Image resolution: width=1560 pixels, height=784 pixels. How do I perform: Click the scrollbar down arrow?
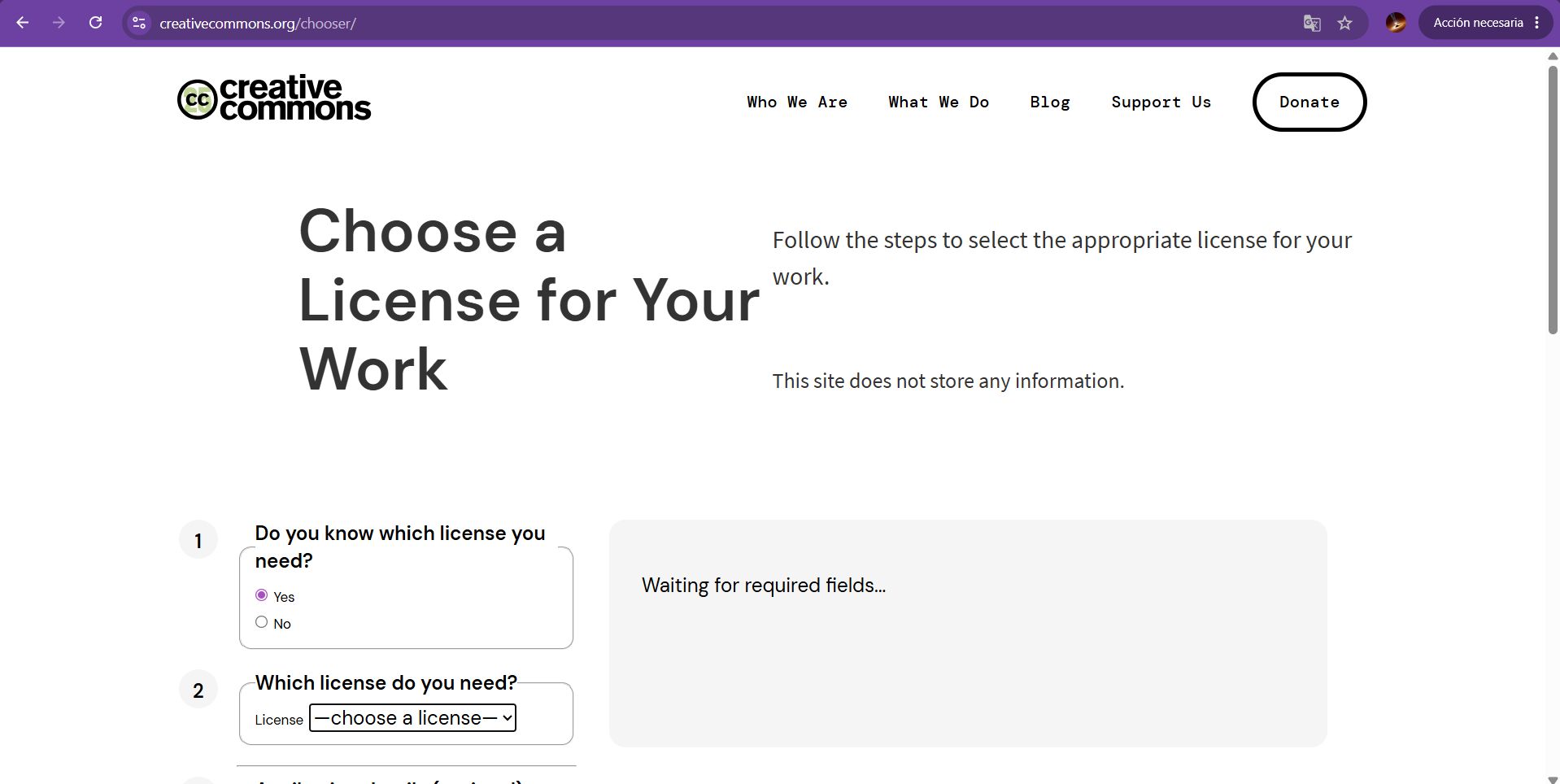(1553, 779)
